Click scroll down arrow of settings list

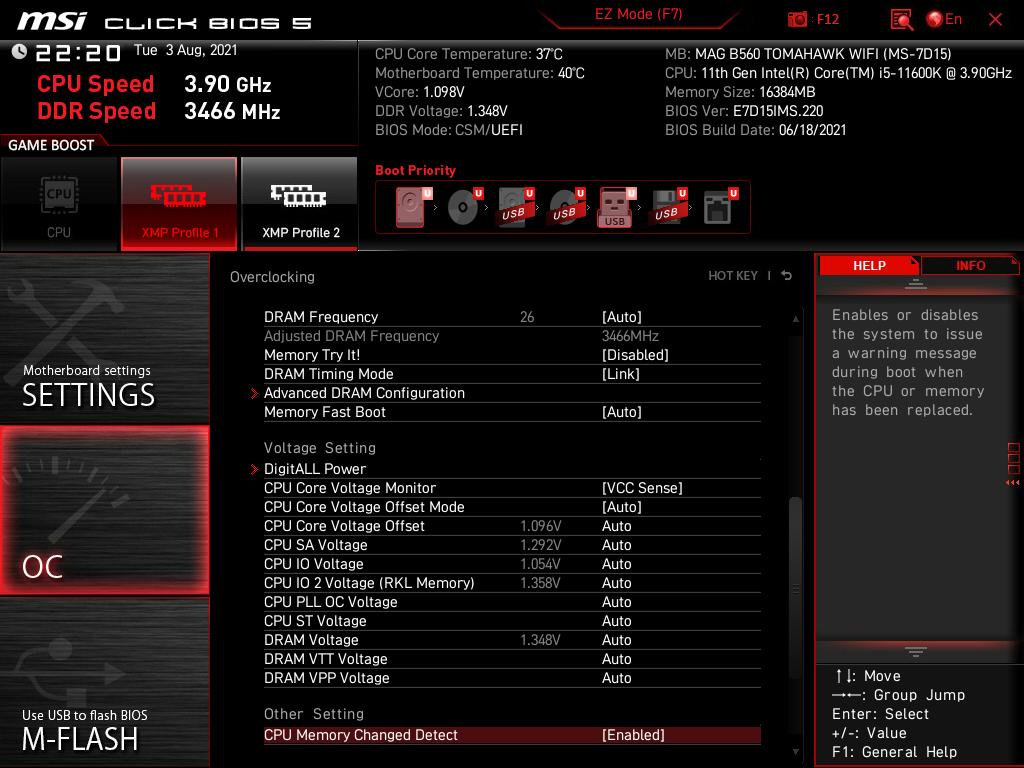[x=795, y=752]
